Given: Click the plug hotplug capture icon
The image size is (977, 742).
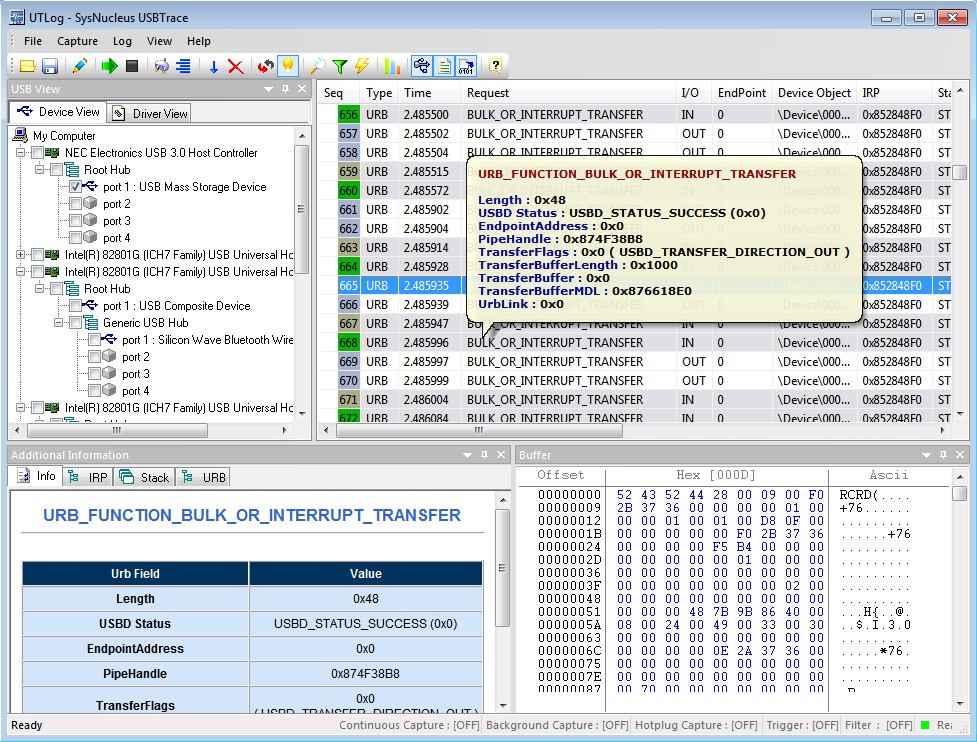Looking at the screenshot, I should (x=161, y=66).
